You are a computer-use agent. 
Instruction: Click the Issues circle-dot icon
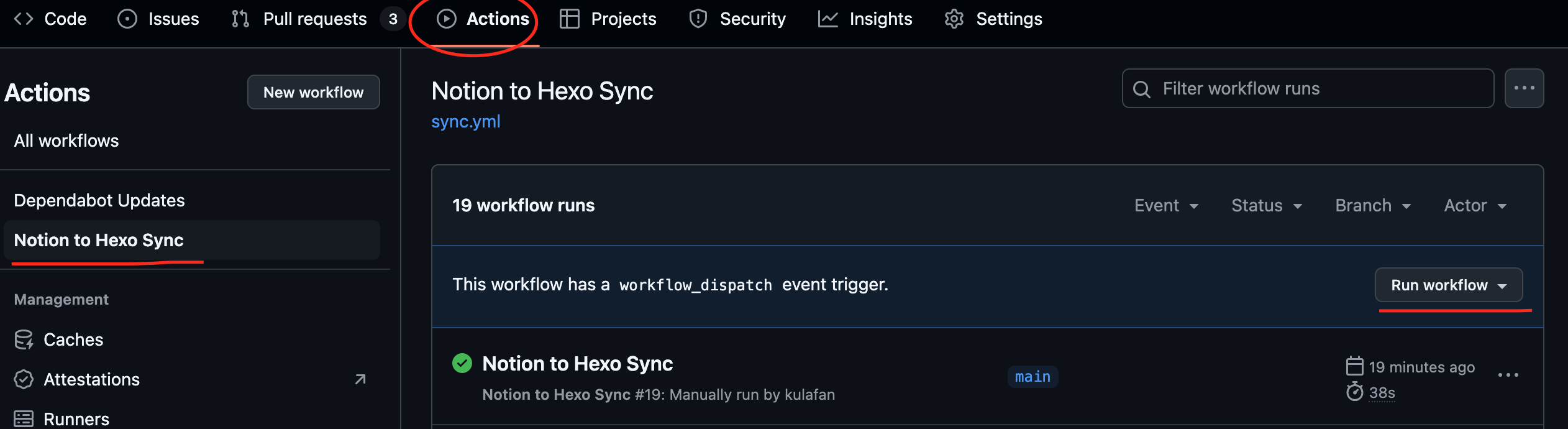127,19
